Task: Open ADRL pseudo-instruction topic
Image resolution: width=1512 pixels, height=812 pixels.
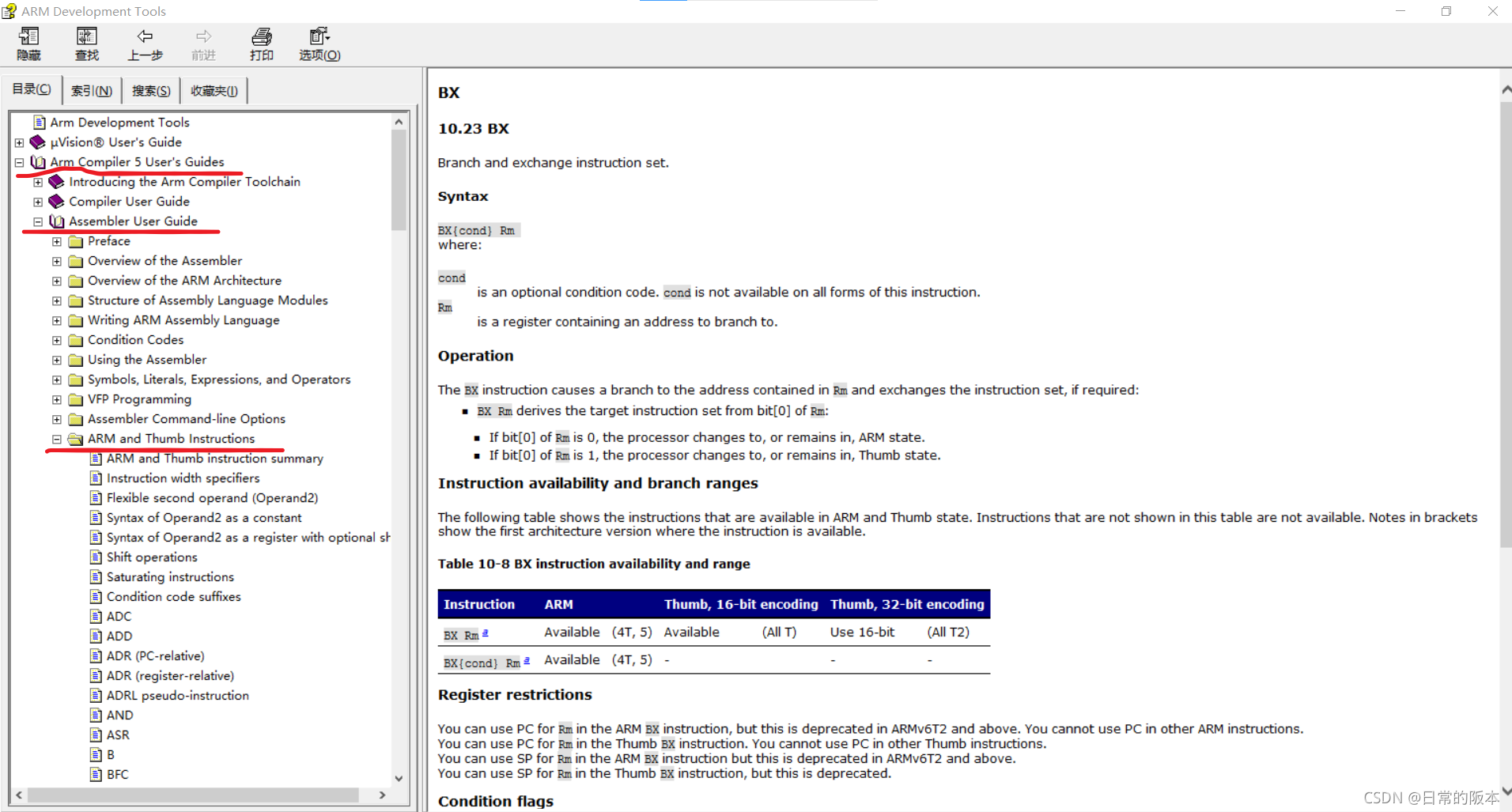Action: 178,696
